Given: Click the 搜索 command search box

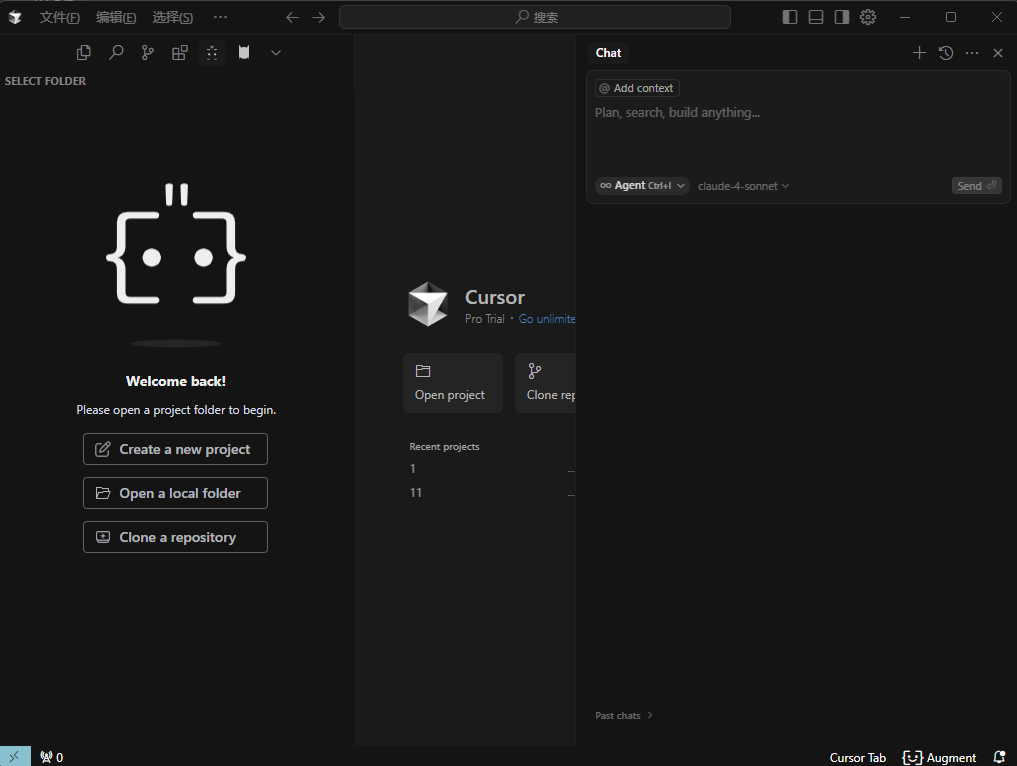Looking at the screenshot, I should click(535, 18).
